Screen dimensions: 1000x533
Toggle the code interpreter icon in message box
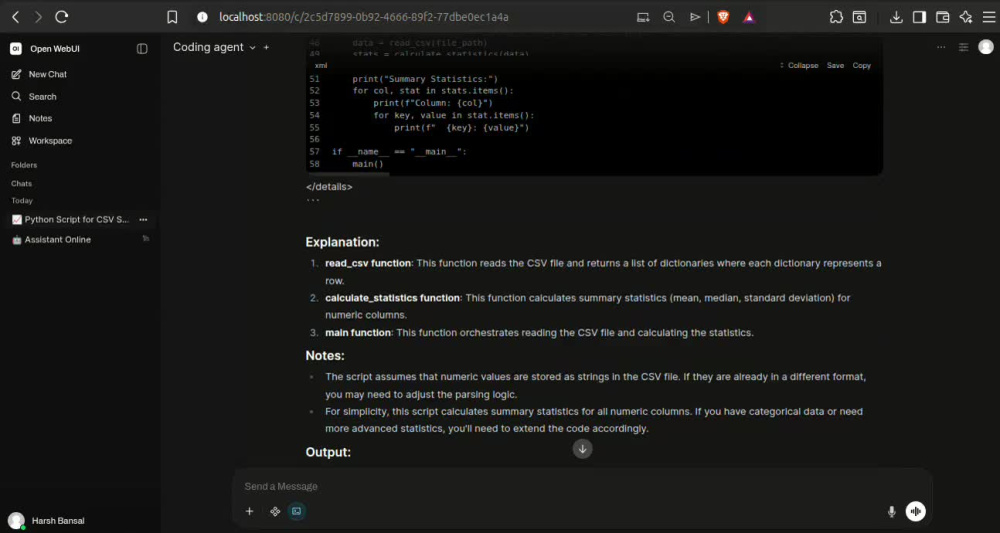click(x=297, y=511)
